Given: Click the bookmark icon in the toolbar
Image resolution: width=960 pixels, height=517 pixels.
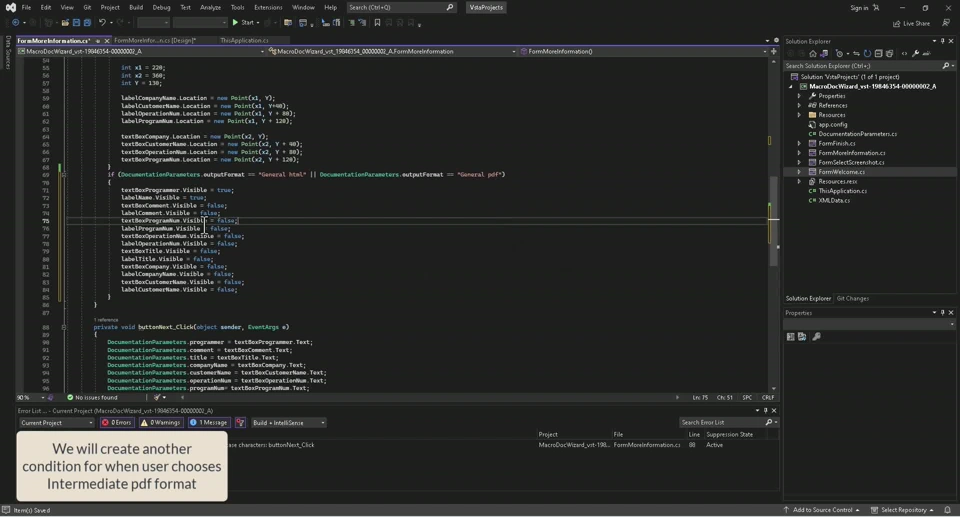Looking at the screenshot, I should [x=377, y=23].
